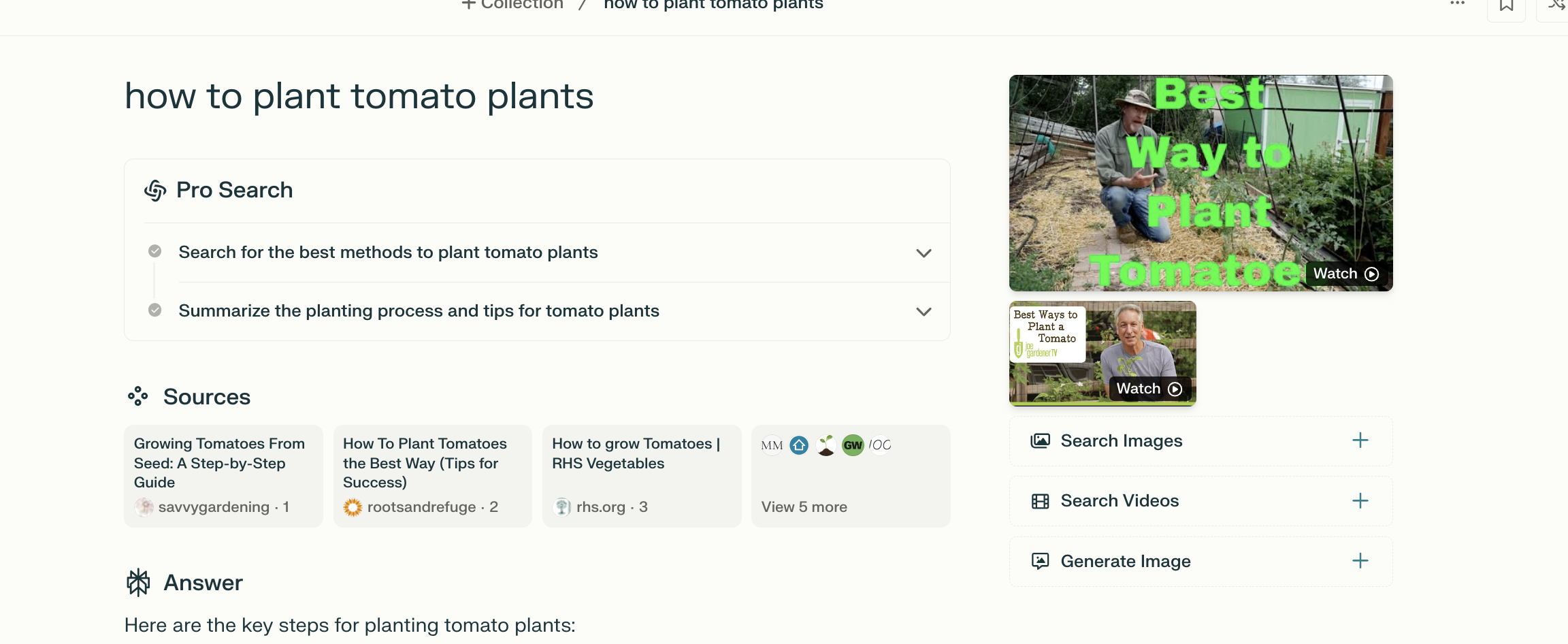Screen dimensions: 1568x644
Task: Click the bookmark icon in top bar
Action: tap(1506, 6)
